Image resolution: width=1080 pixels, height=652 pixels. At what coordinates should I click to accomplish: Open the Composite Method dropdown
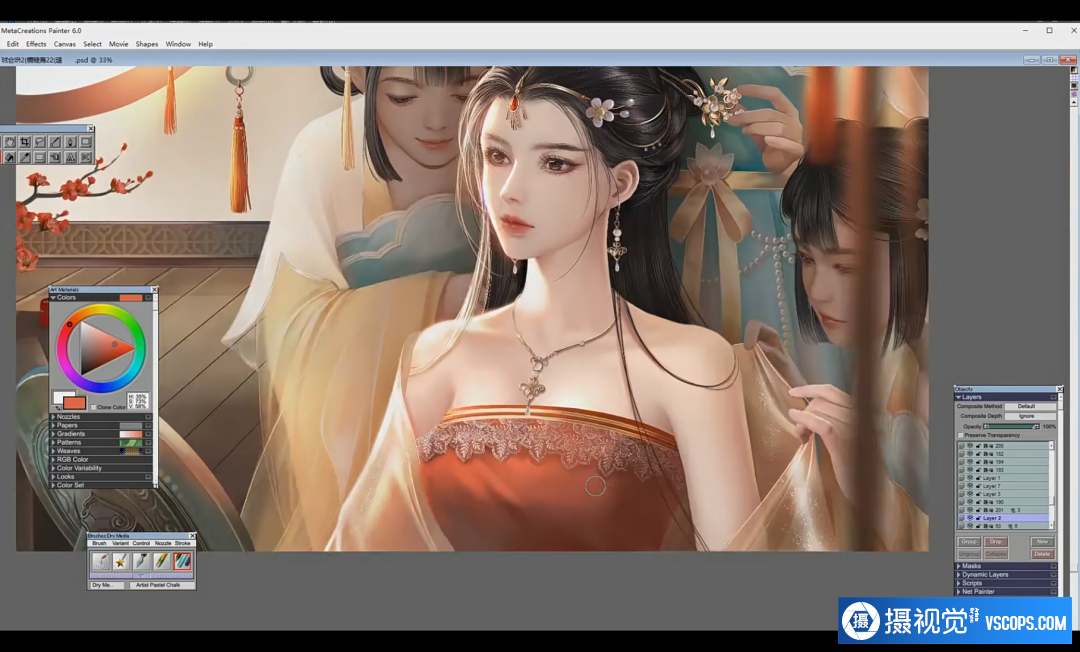point(1029,406)
